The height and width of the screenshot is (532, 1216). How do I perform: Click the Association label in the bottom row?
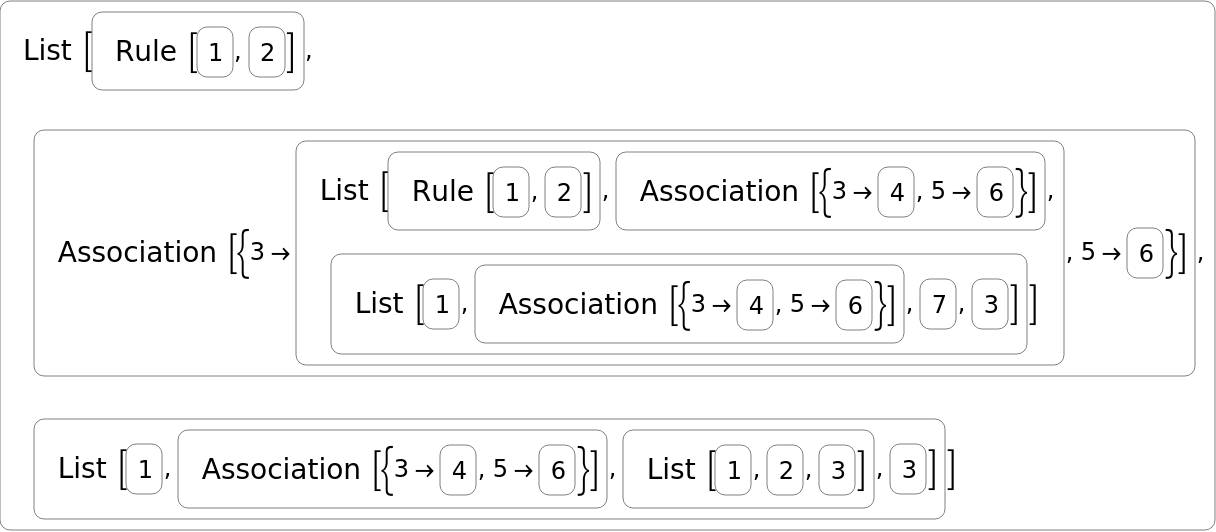(x=281, y=469)
